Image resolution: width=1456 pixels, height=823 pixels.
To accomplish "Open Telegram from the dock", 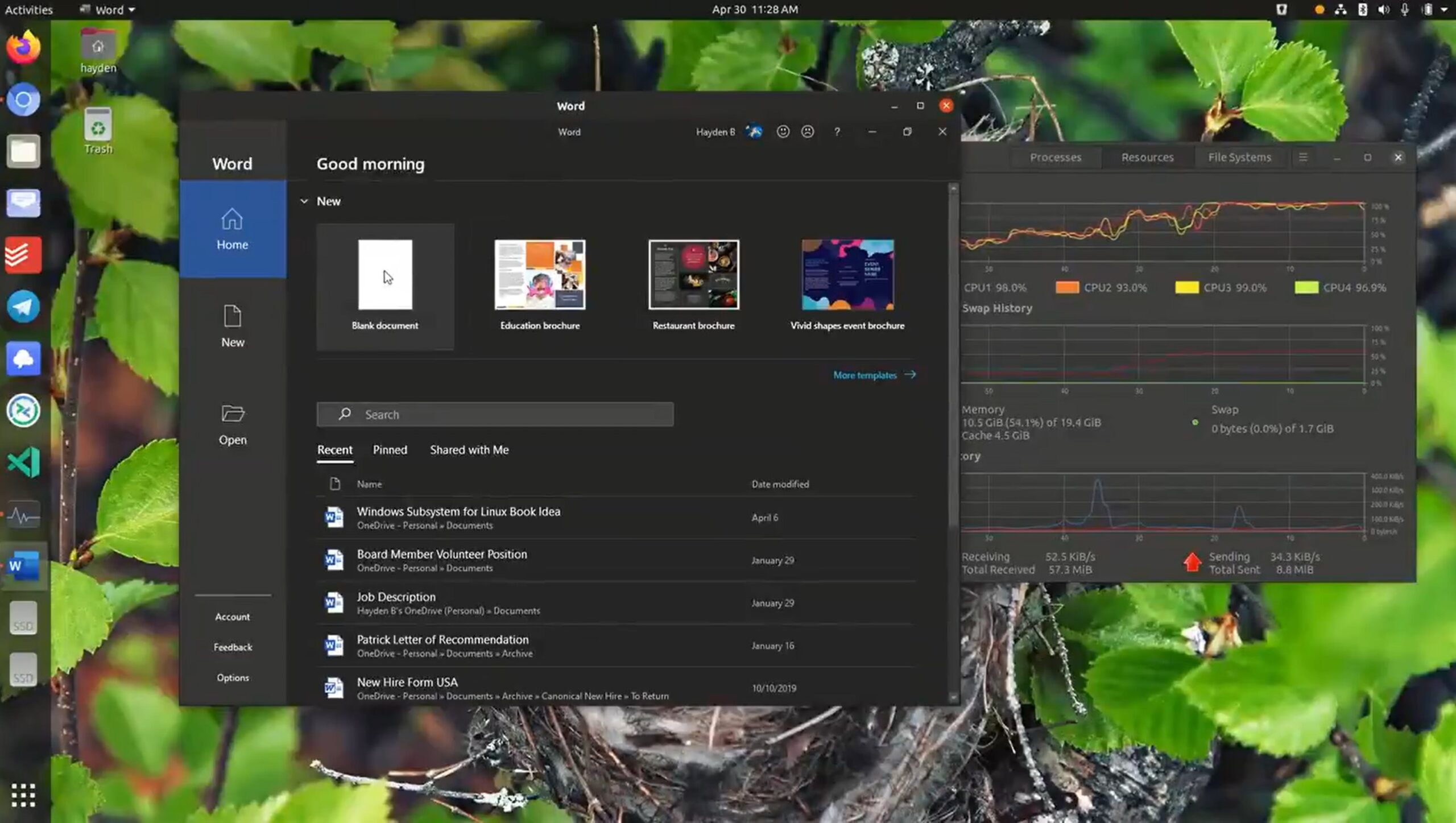I will [x=23, y=307].
